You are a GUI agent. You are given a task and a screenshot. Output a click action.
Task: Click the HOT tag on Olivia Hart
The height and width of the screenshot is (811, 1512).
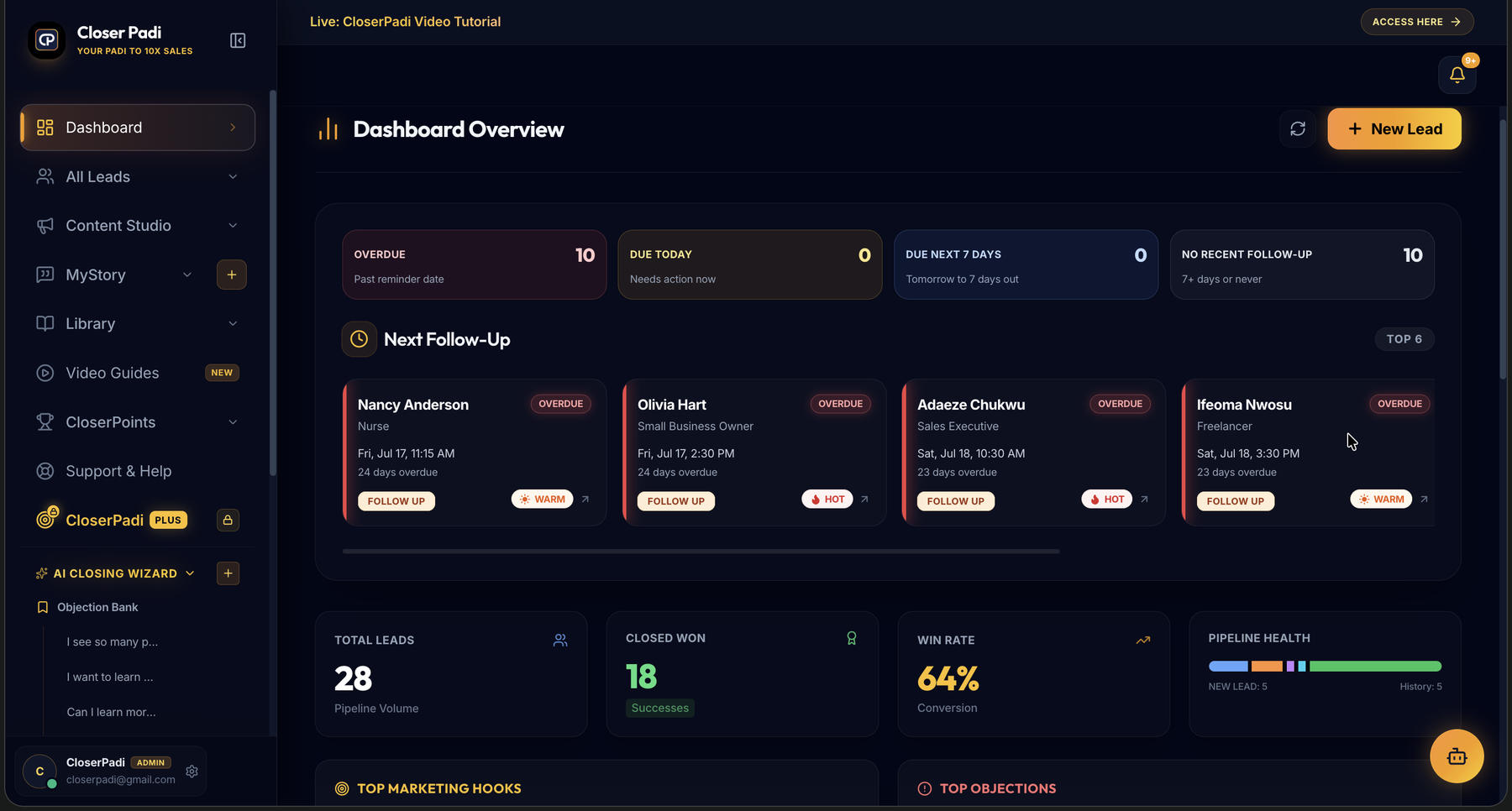click(x=827, y=500)
